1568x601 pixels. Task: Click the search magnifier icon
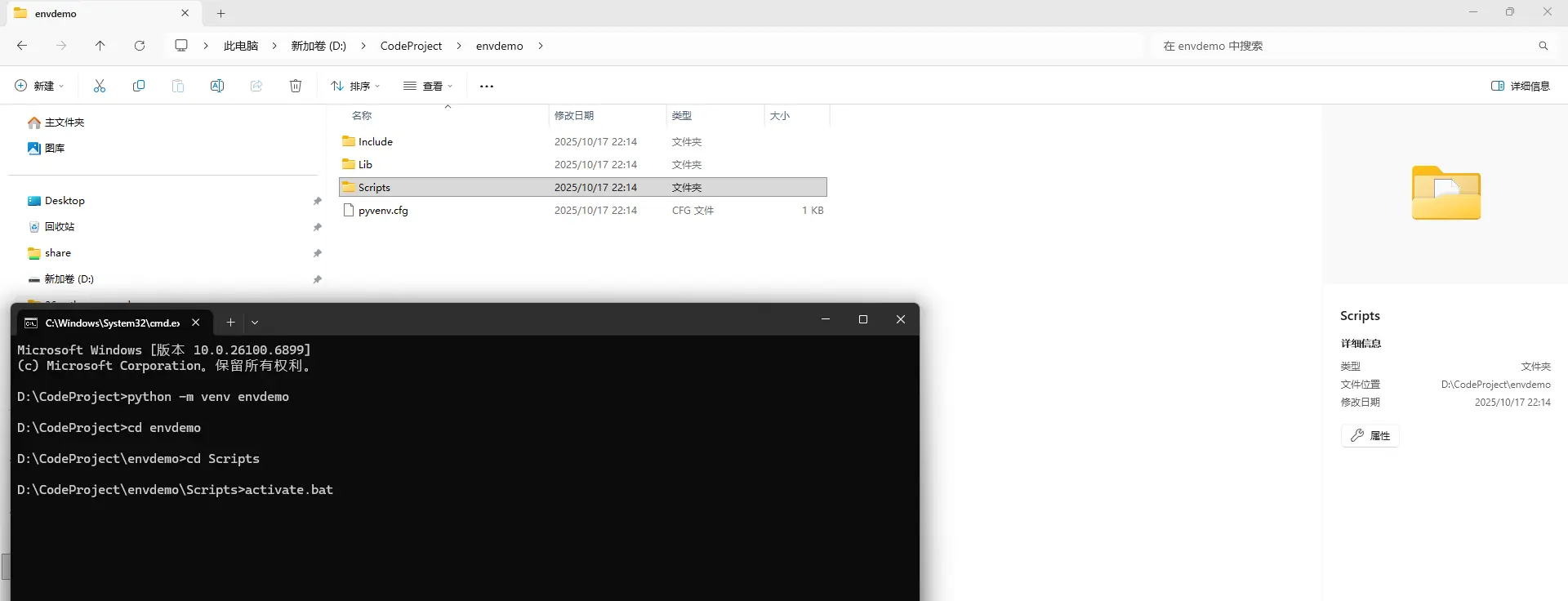(x=1543, y=46)
